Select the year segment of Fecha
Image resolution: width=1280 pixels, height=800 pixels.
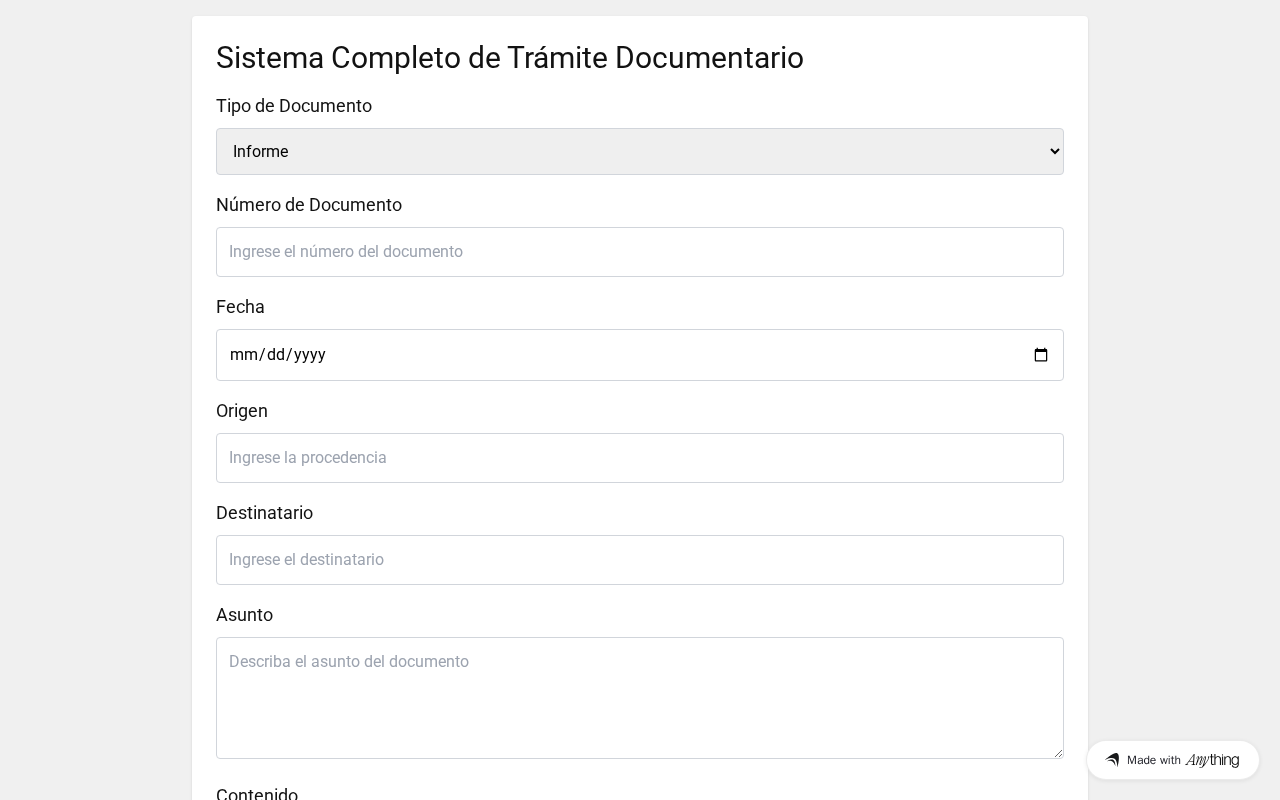(310, 355)
